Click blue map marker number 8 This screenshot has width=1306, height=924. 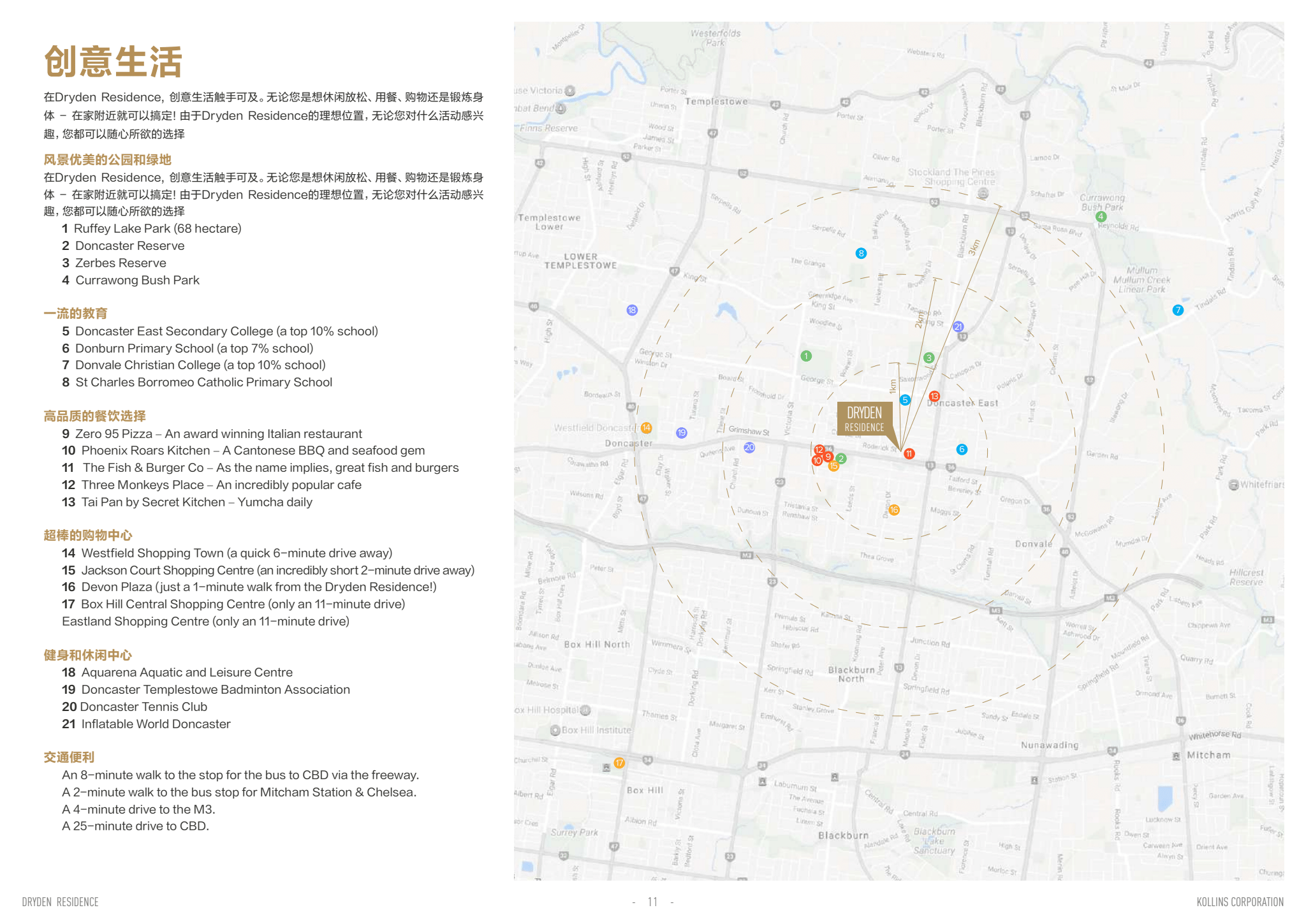(x=861, y=253)
